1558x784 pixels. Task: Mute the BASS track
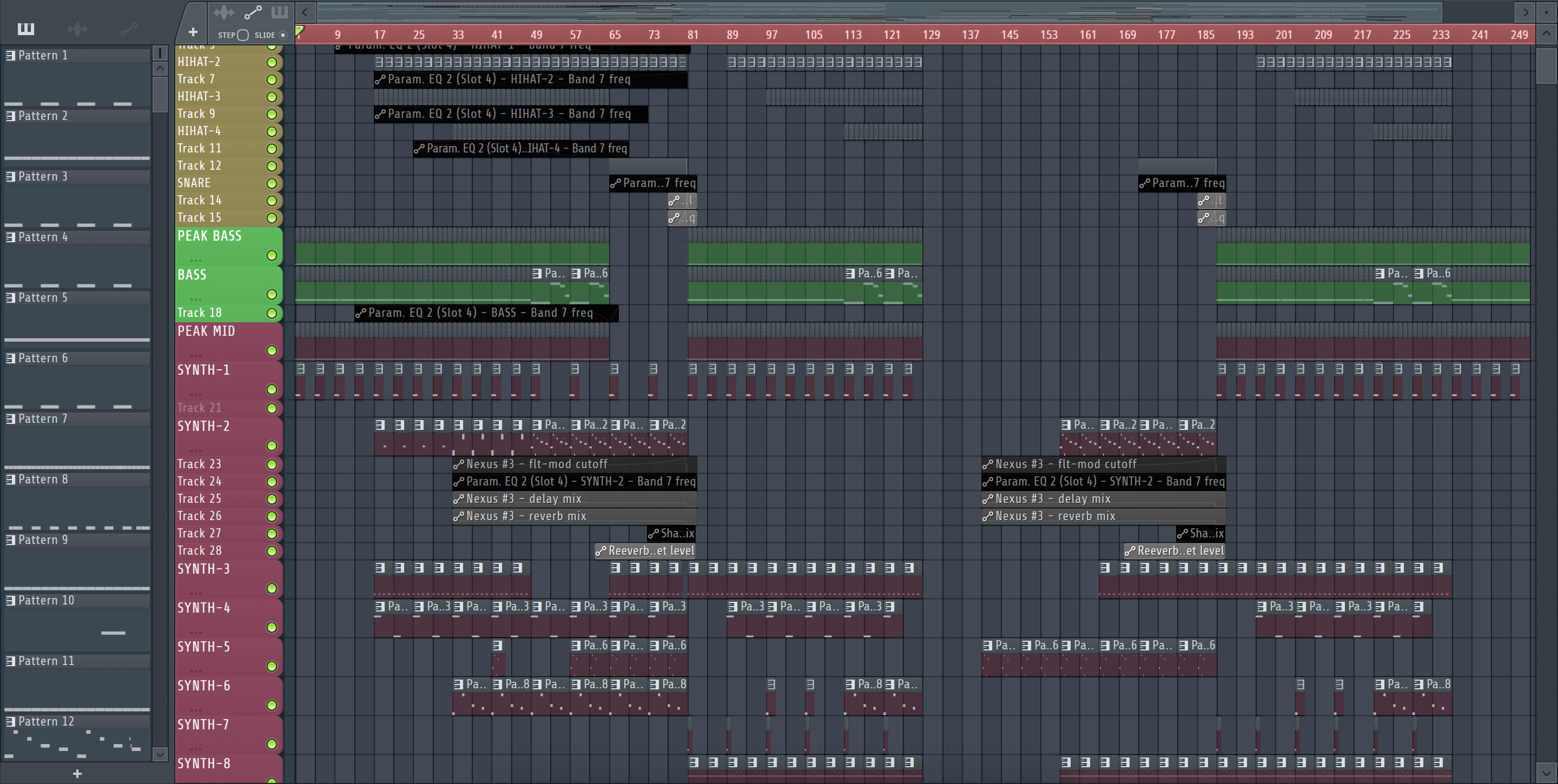272,294
